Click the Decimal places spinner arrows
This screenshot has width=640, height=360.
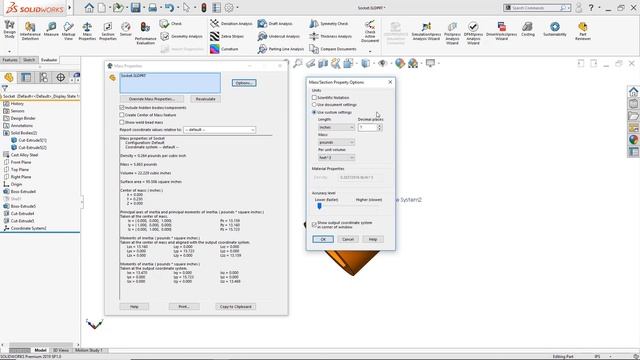380,127
